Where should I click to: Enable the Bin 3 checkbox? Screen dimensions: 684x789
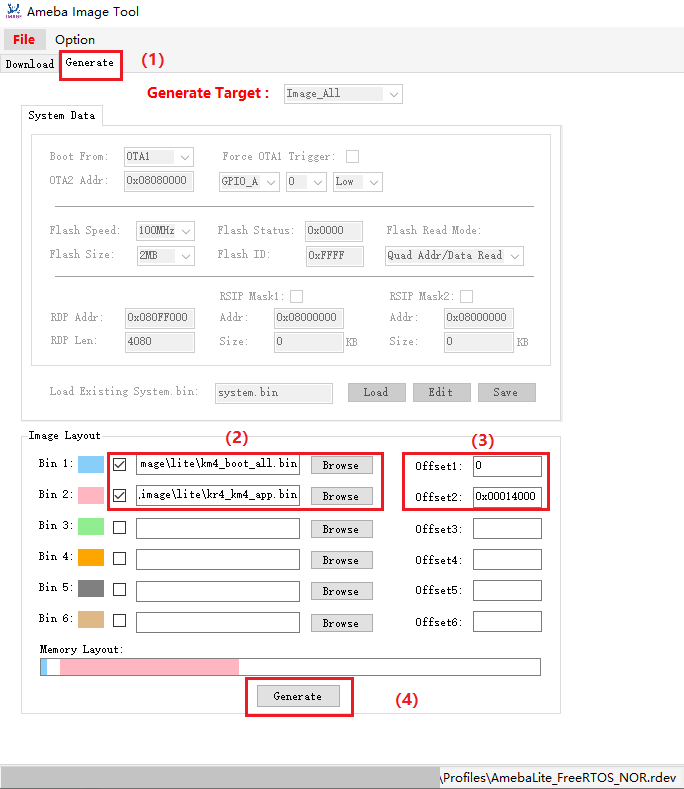(120, 528)
